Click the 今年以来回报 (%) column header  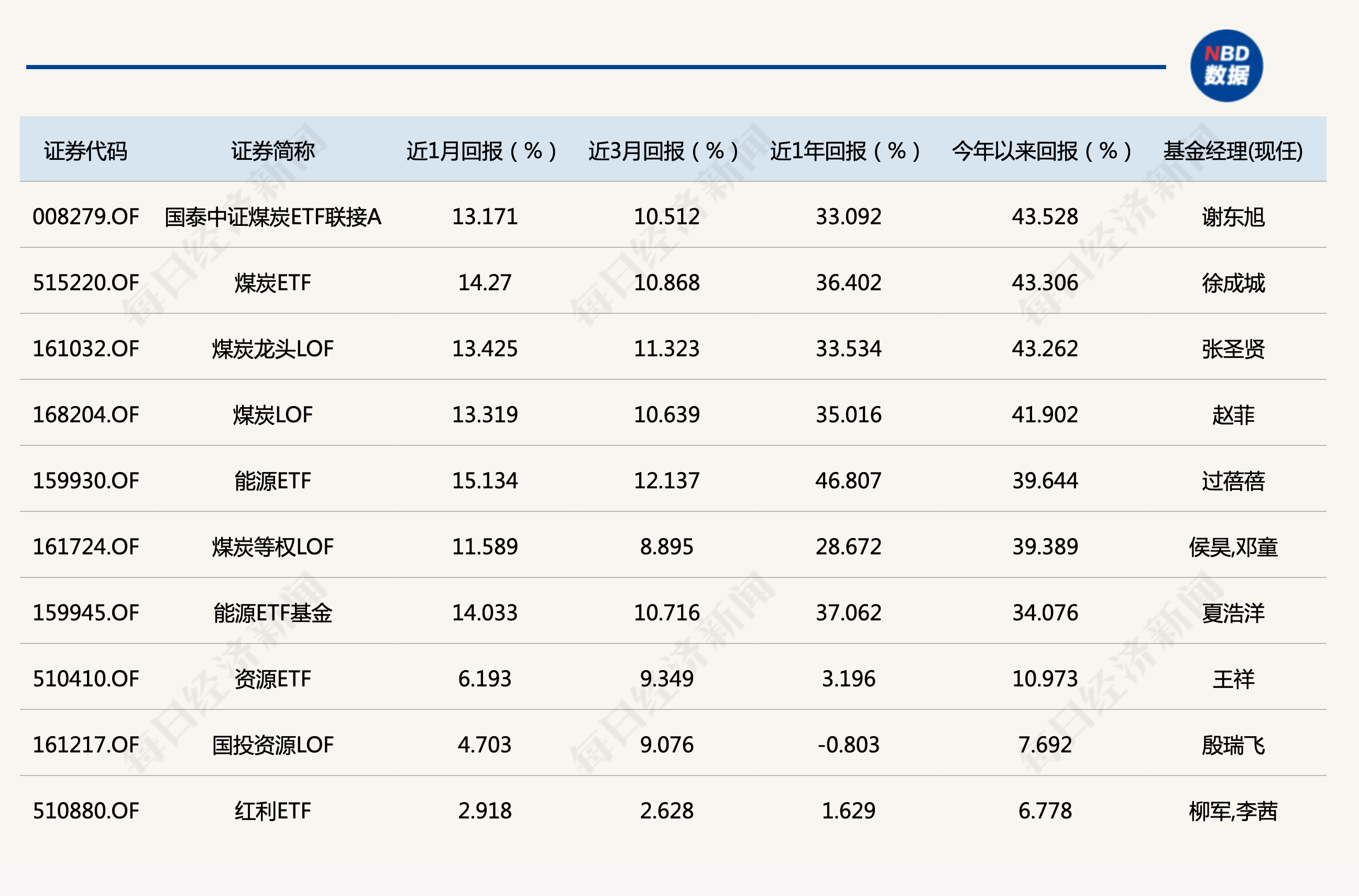[x=1042, y=151]
